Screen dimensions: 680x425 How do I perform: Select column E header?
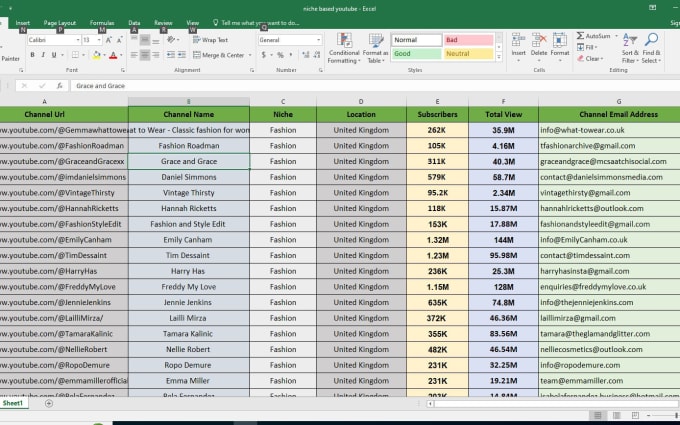click(x=437, y=101)
